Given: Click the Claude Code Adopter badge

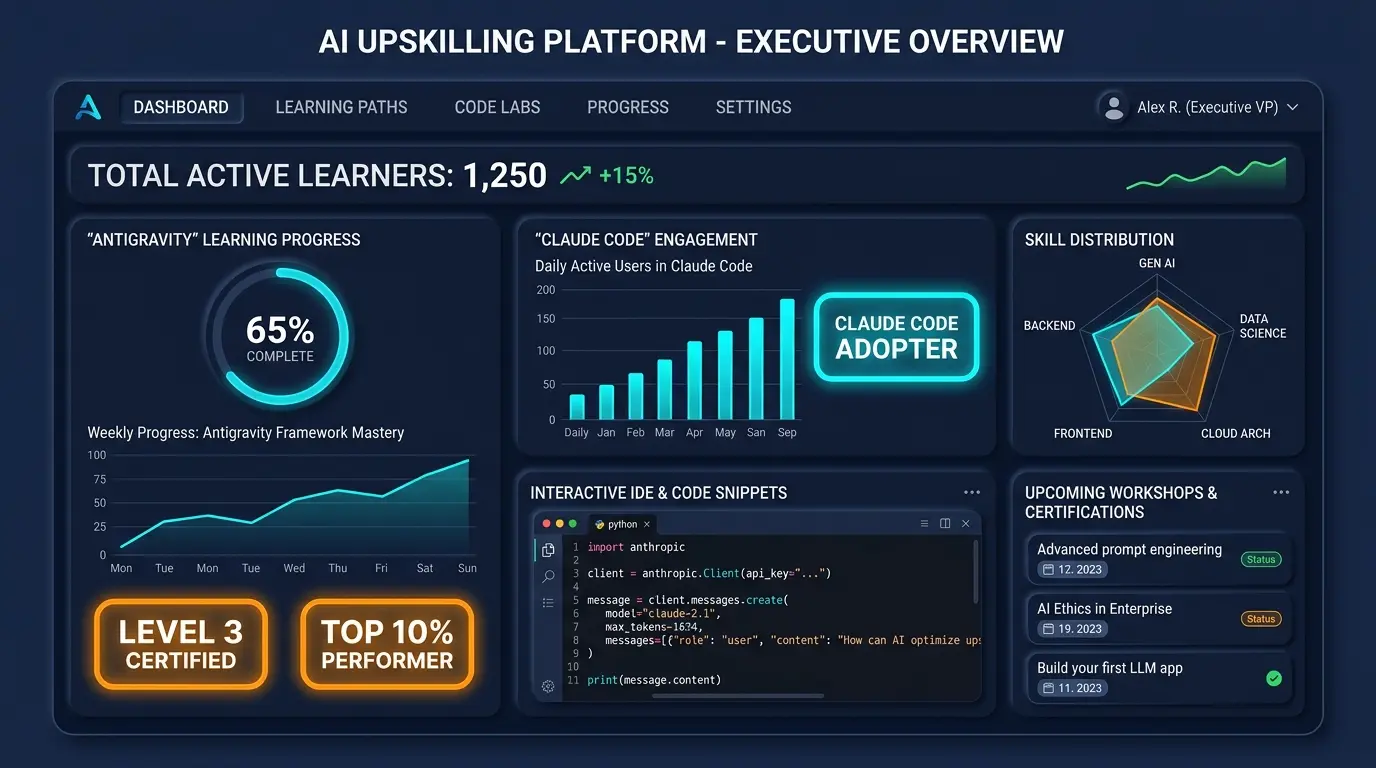Looking at the screenshot, I should click(896, 337).
